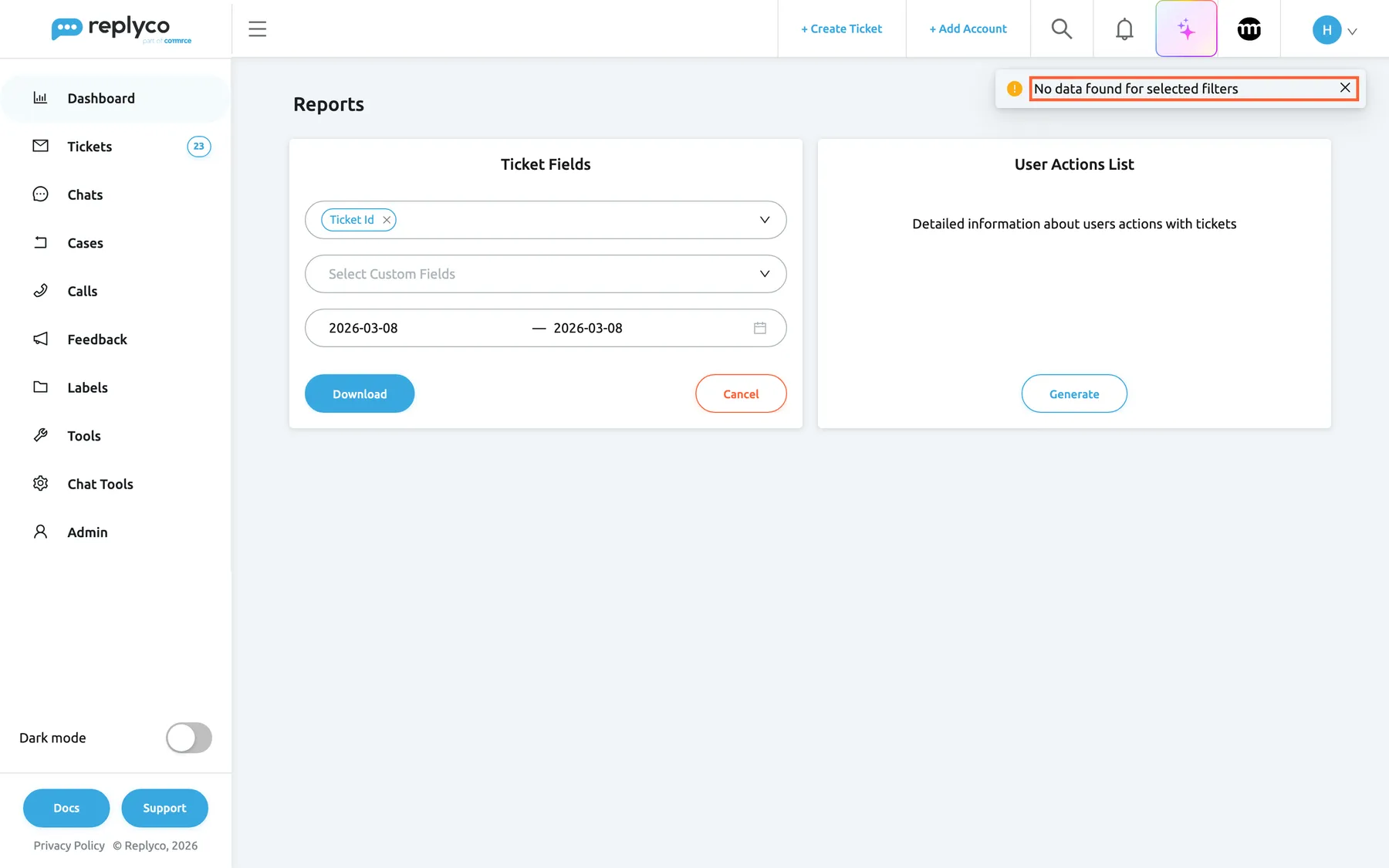Screen dimensions: 1389x868
Task: Toggle Dark mode switch
Action: point(189,738)
